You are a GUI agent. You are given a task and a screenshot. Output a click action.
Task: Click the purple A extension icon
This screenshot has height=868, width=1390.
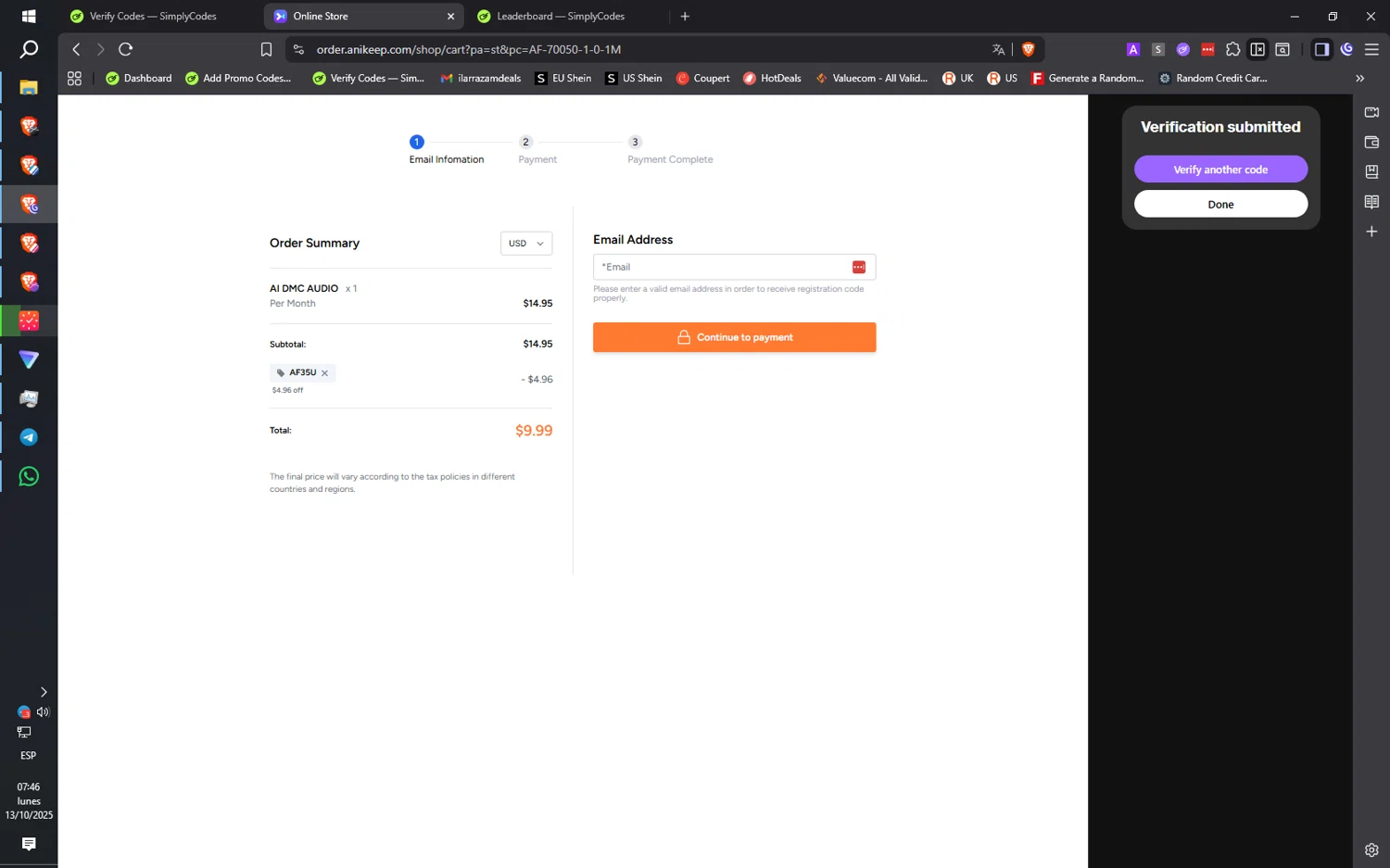click(x=1132, y=49)
